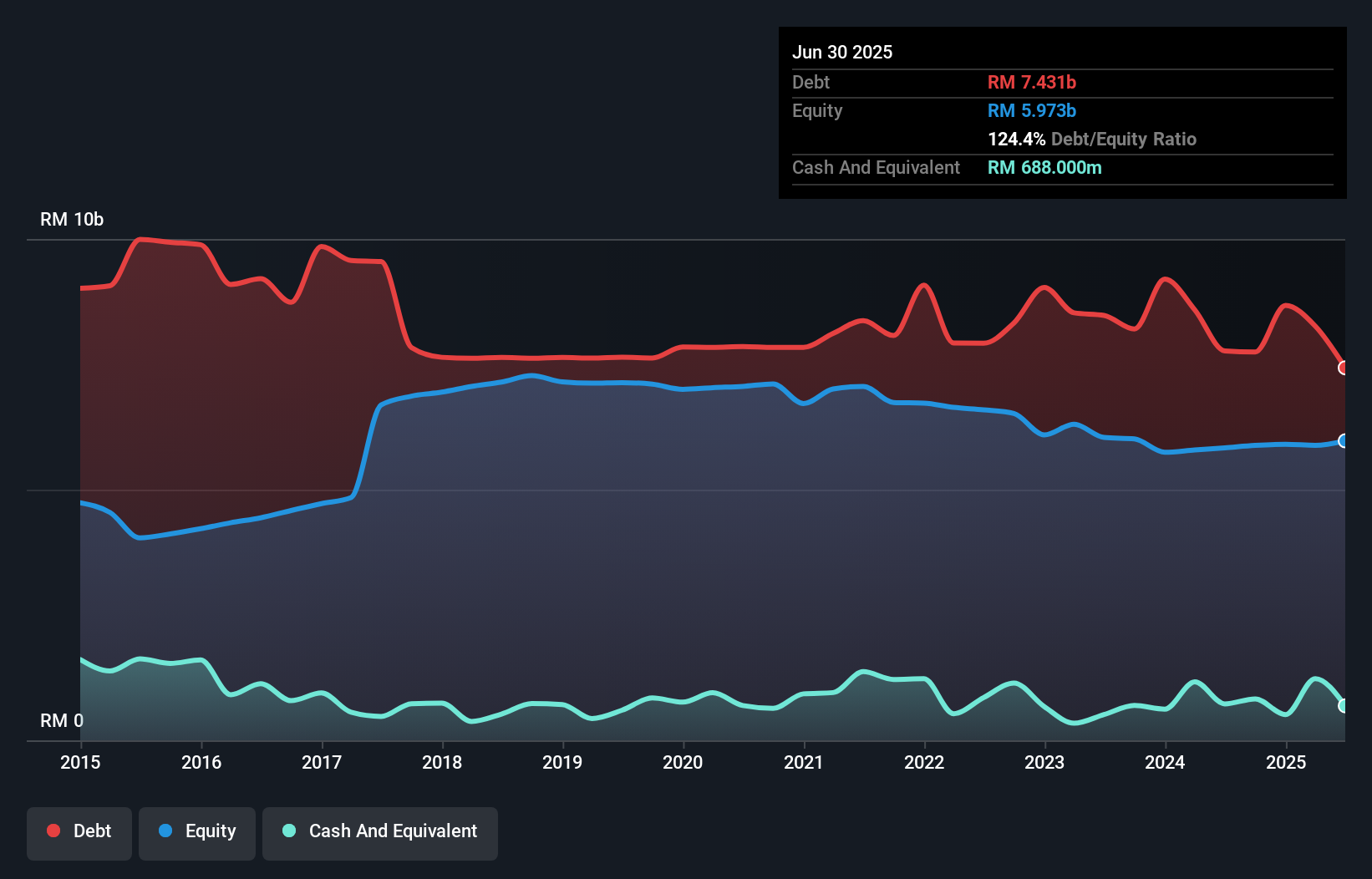The image size is (1372, 879).
Task: Collapse the Cash And Equivalent tooltip row
Action: [x=876, y=167]
